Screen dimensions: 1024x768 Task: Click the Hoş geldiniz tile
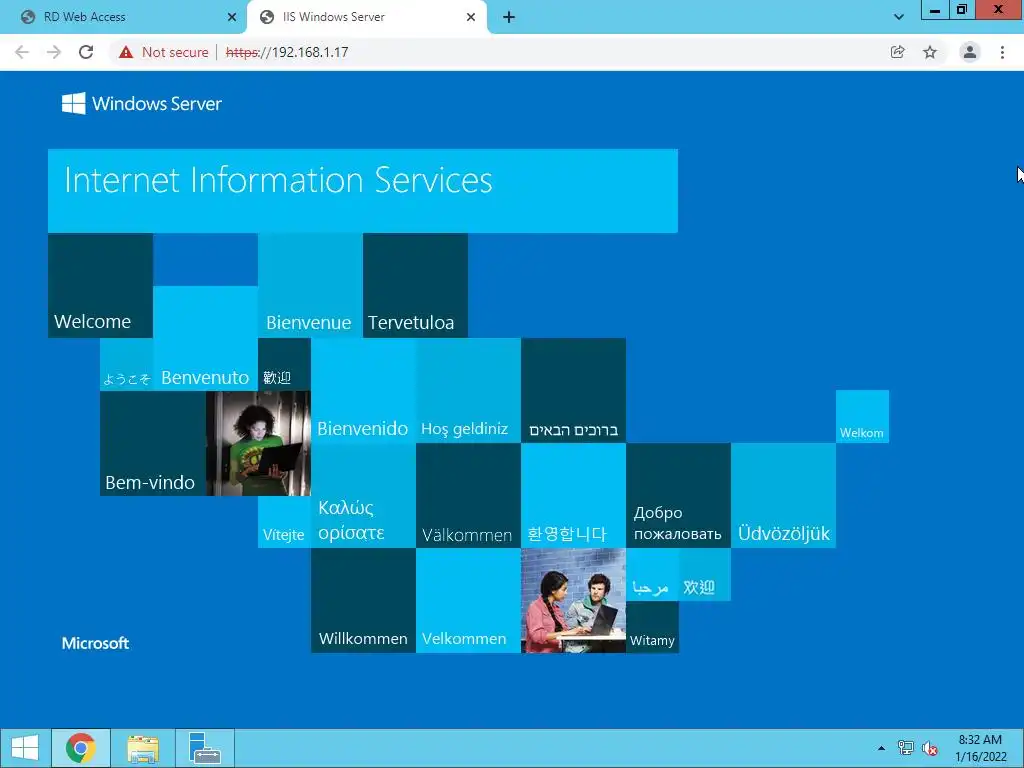(468, 391)
